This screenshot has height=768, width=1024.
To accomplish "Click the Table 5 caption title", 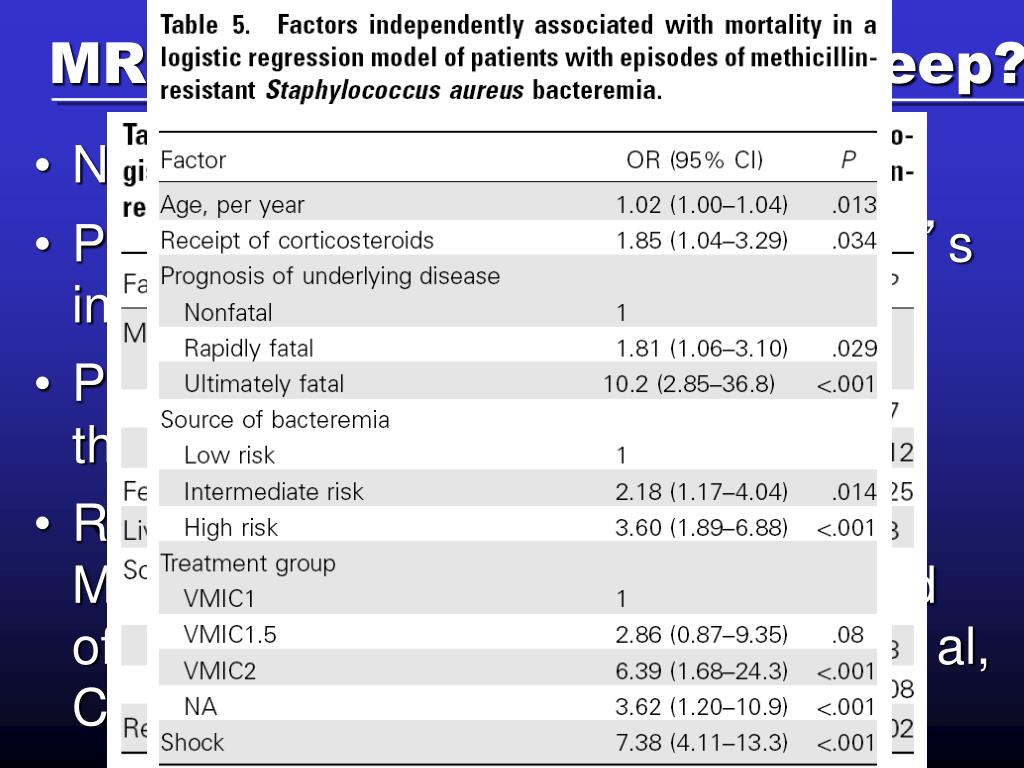I will (518, 57).
